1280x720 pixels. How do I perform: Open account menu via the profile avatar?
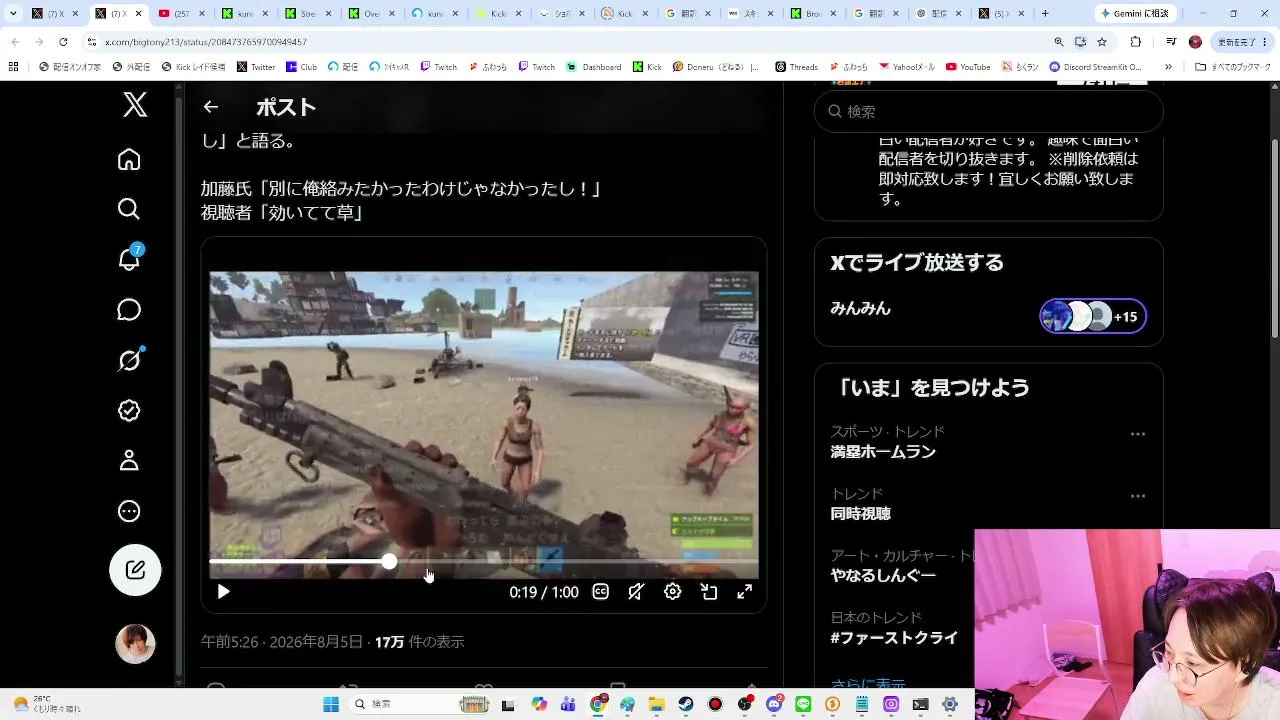pyautogui.click(x=135, y=644)
